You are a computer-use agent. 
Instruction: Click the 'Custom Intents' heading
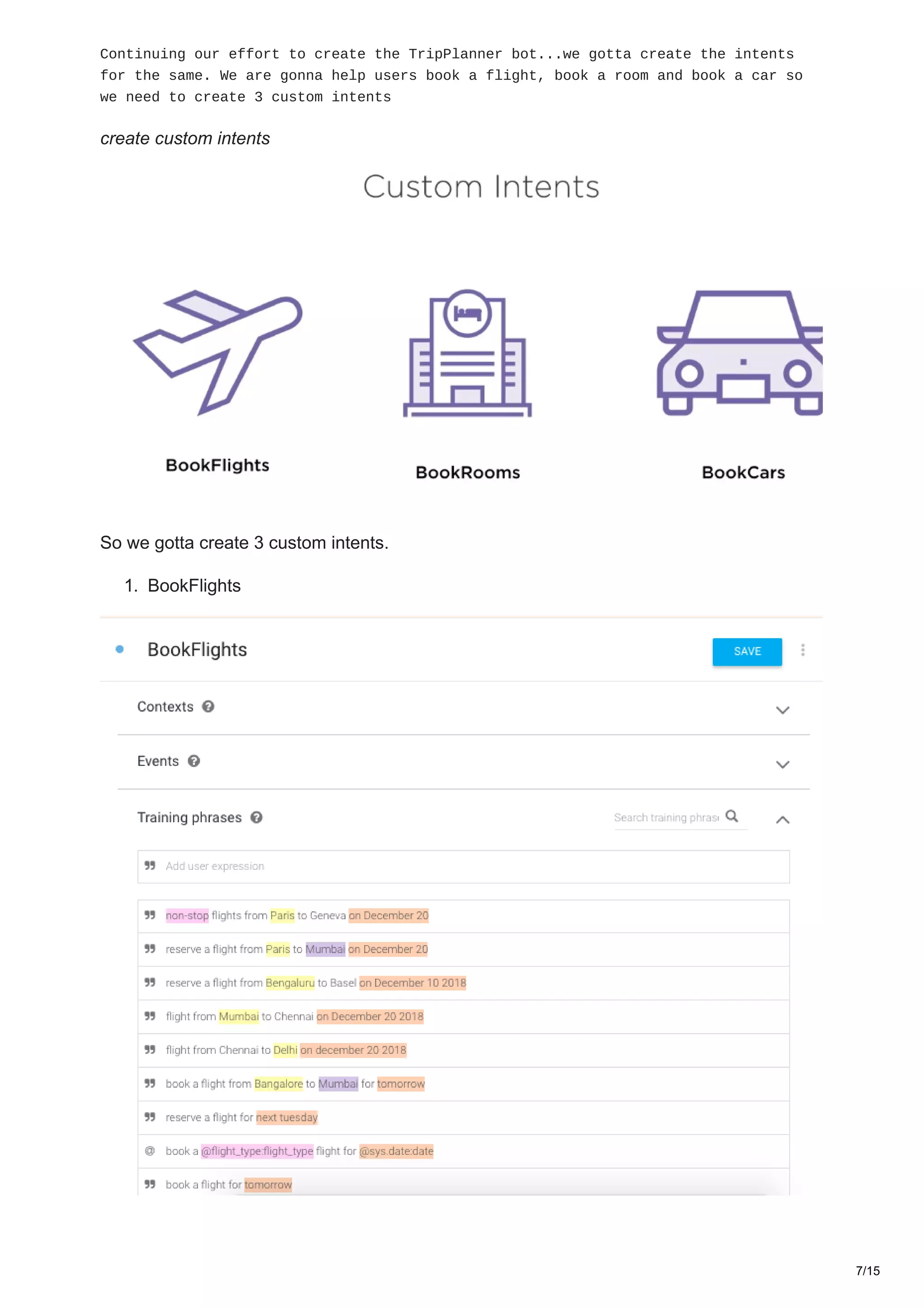(482, 186)
